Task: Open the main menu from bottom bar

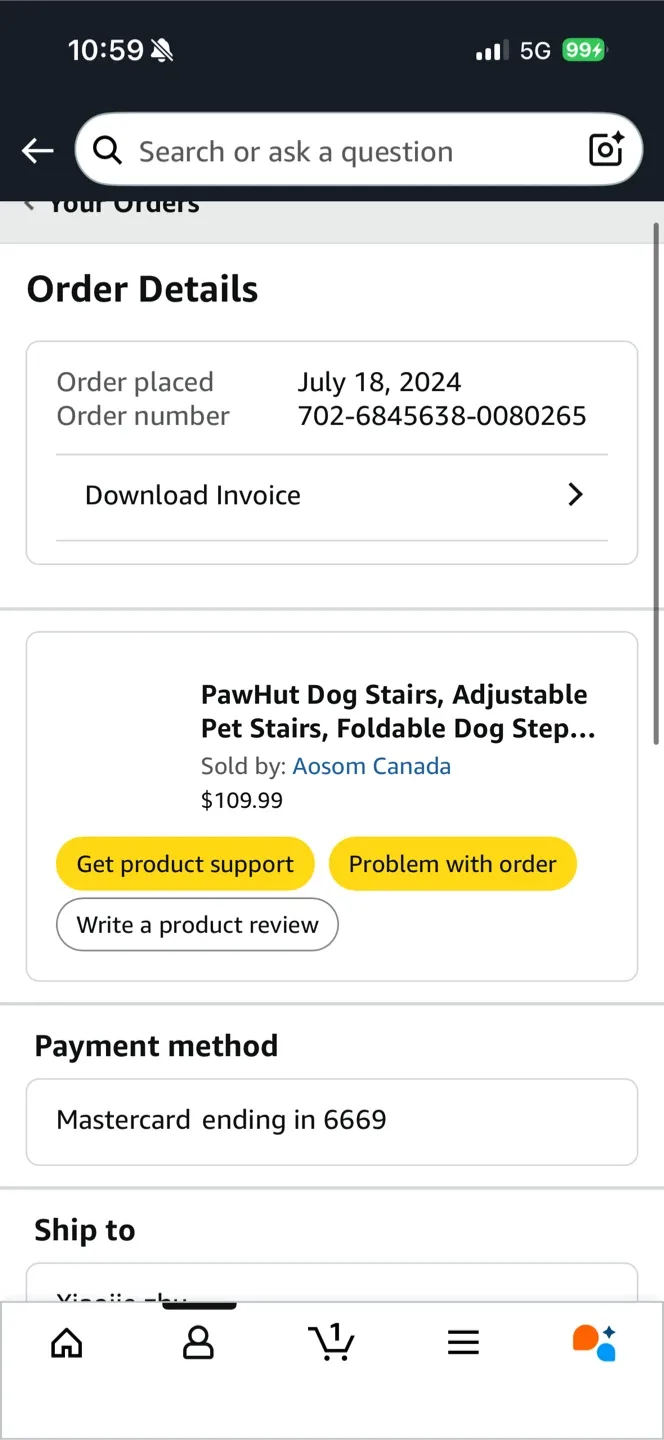Action: [463, 1343]
